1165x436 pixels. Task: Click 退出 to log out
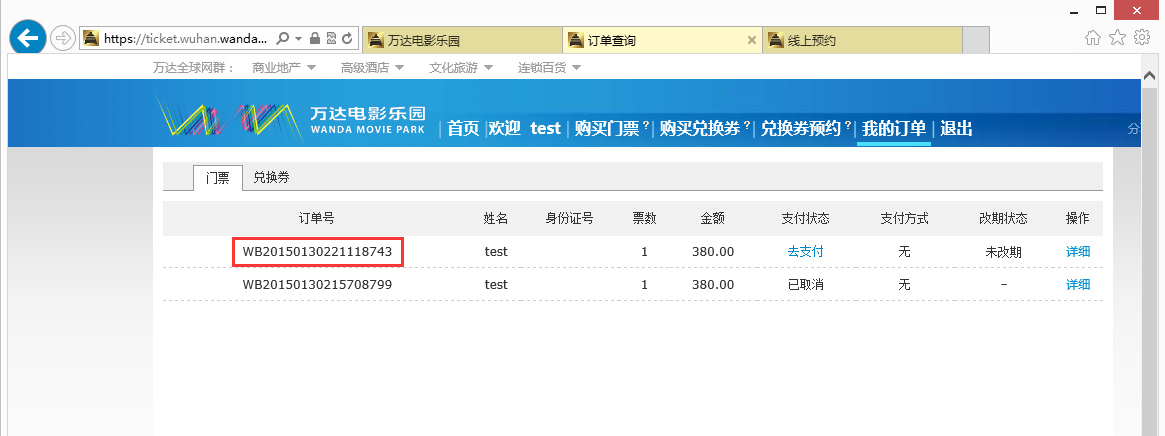click(x=956, y=128)
